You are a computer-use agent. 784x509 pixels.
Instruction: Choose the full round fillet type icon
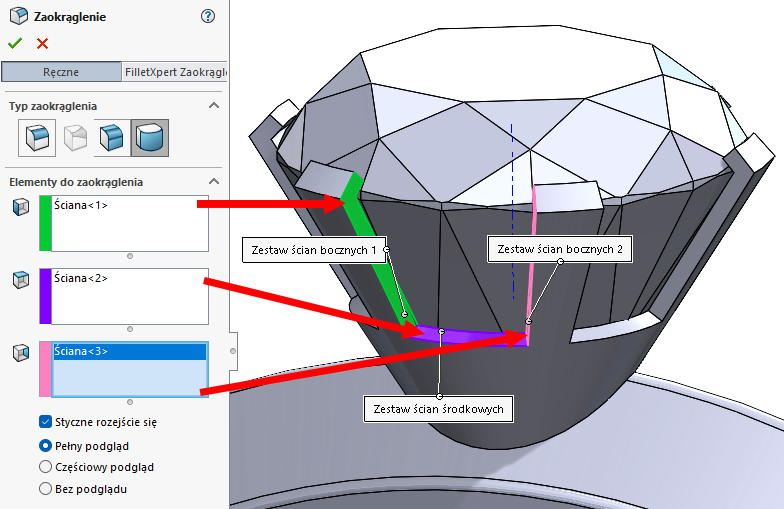(x=150, y=137)
